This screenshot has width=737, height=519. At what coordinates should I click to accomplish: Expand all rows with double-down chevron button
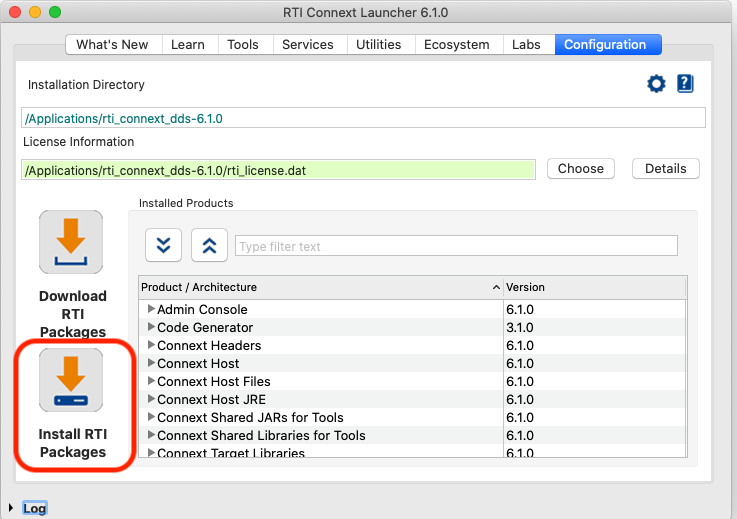point(164,245)
